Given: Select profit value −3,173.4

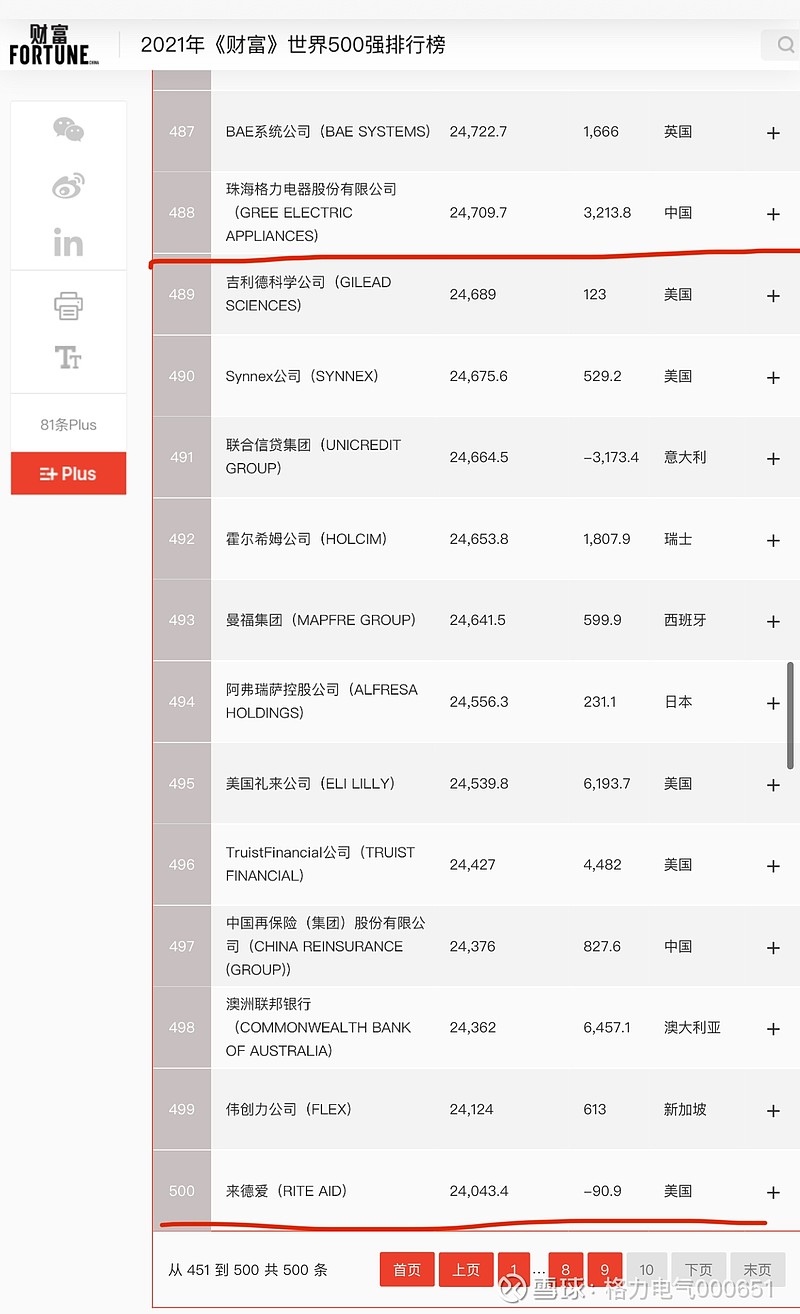Looking at the screenshot, I should 611,457.
